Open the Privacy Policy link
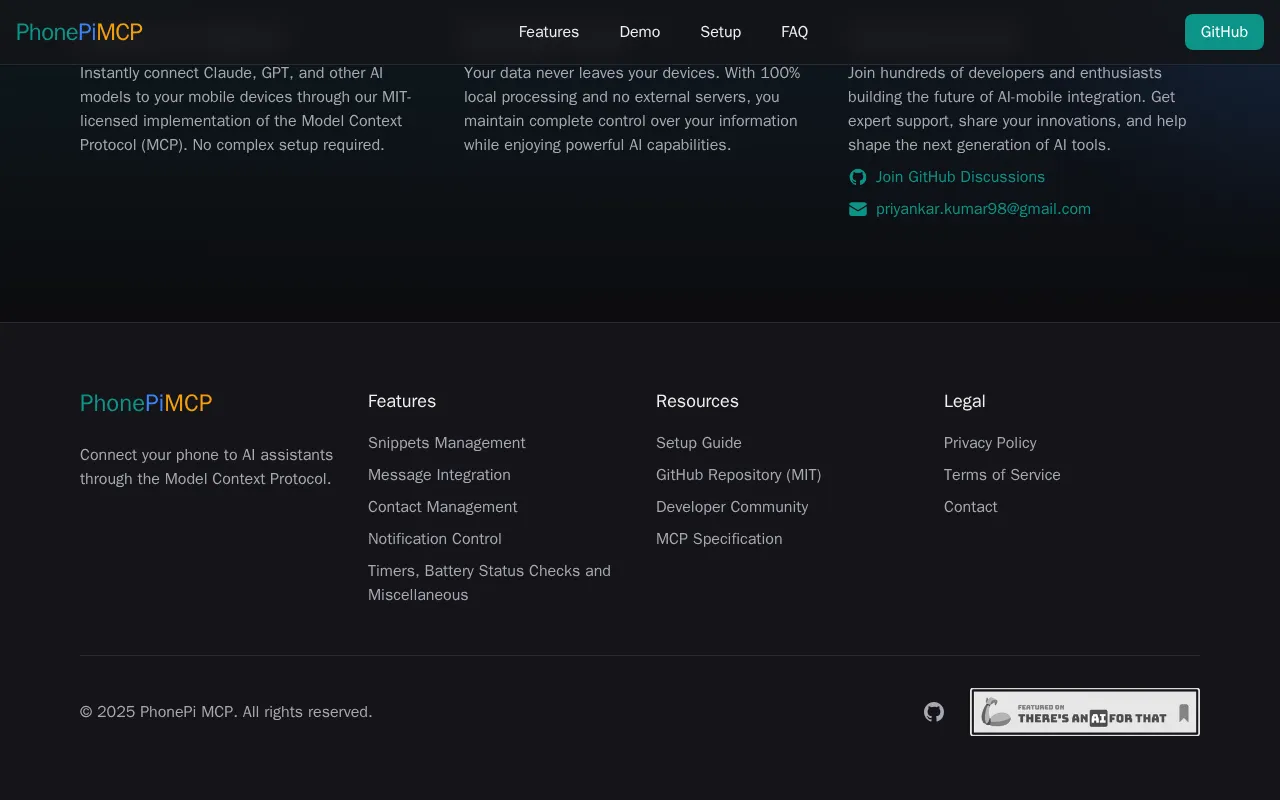The image size is (1280, 800). 990,443
